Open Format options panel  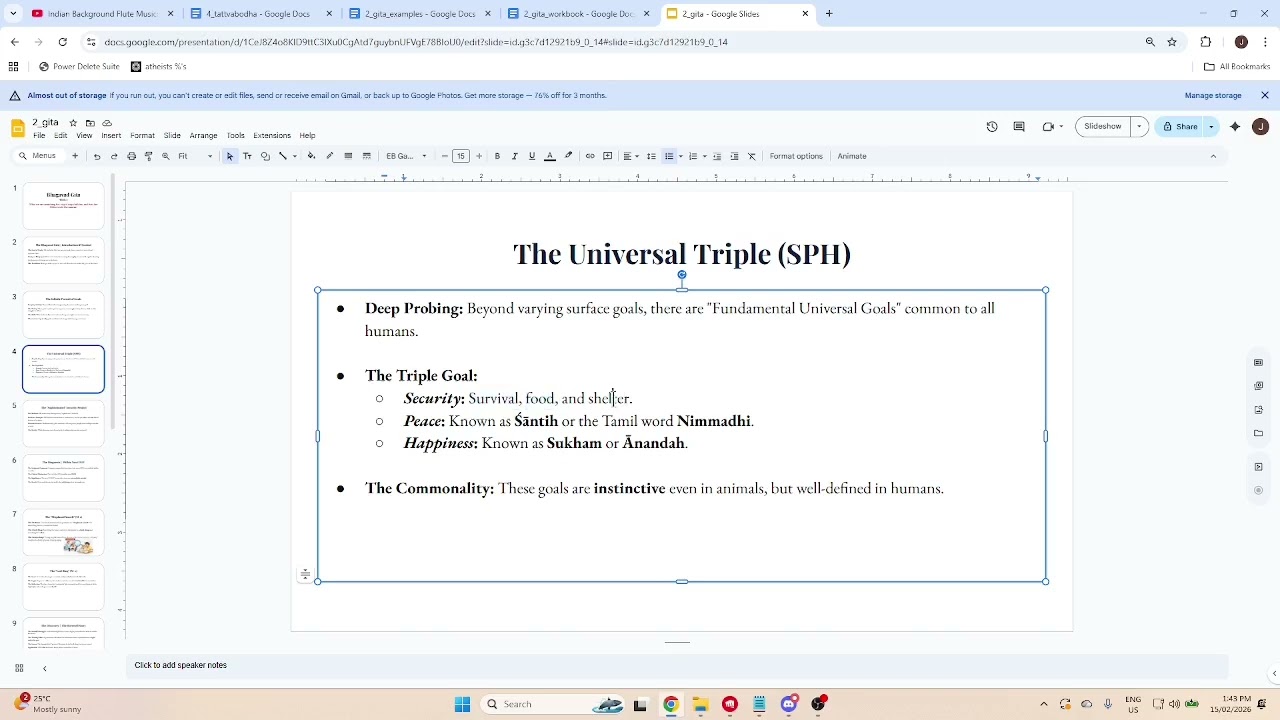click(x=796, y=156)
